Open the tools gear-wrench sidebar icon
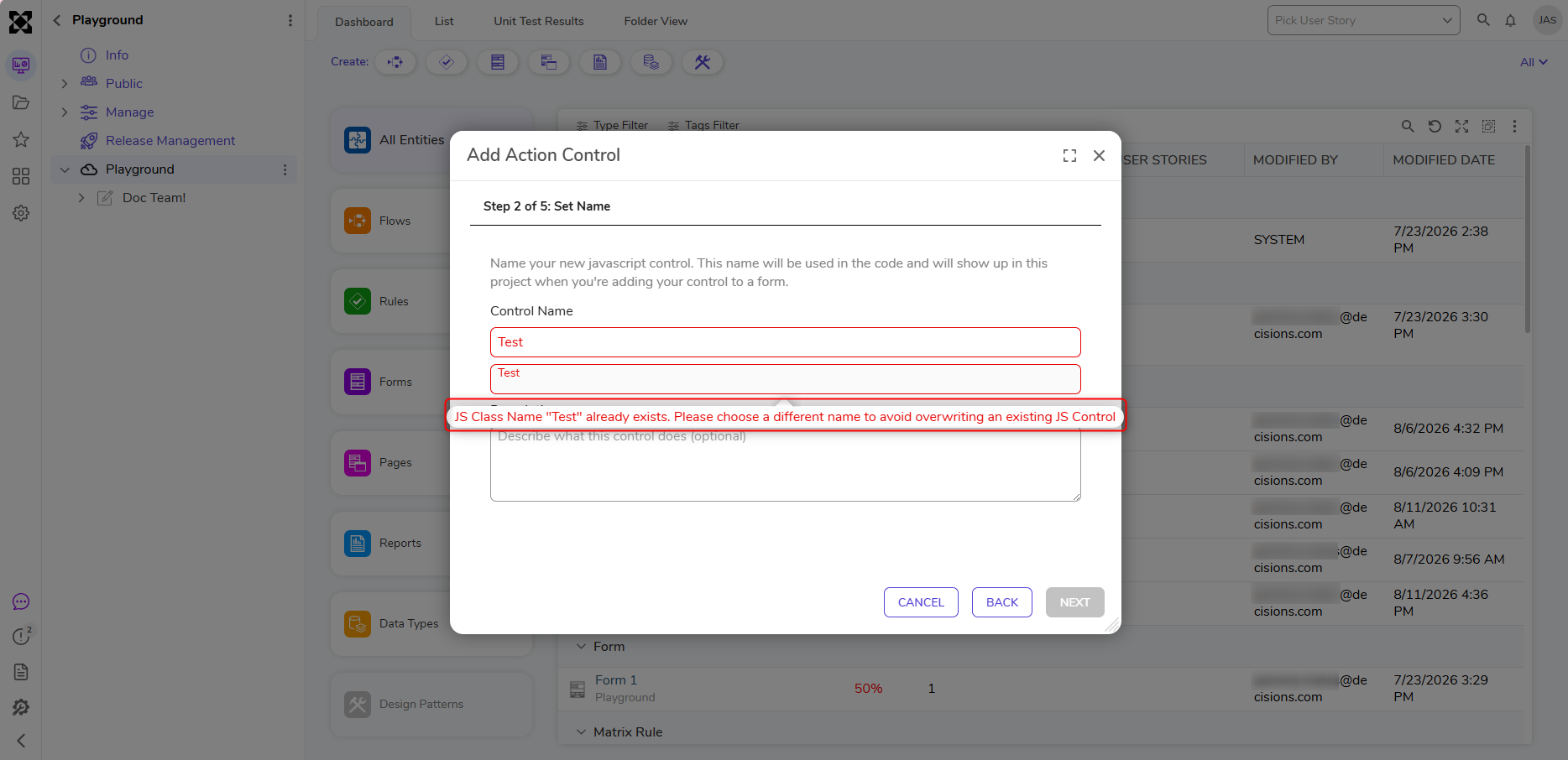Screen dimensions: 1568x760 [21, 707]
